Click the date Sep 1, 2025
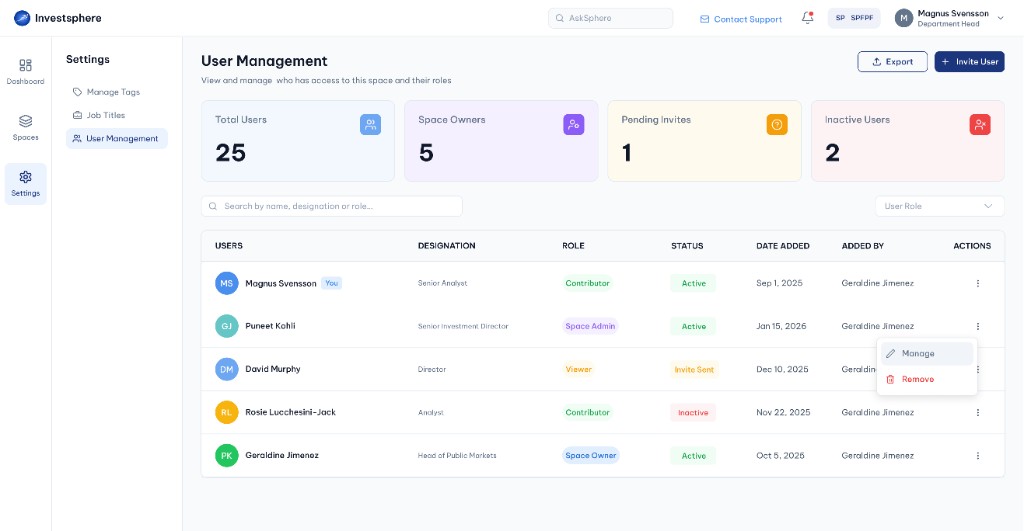The image size is (1024, 531). pos(779,283)
